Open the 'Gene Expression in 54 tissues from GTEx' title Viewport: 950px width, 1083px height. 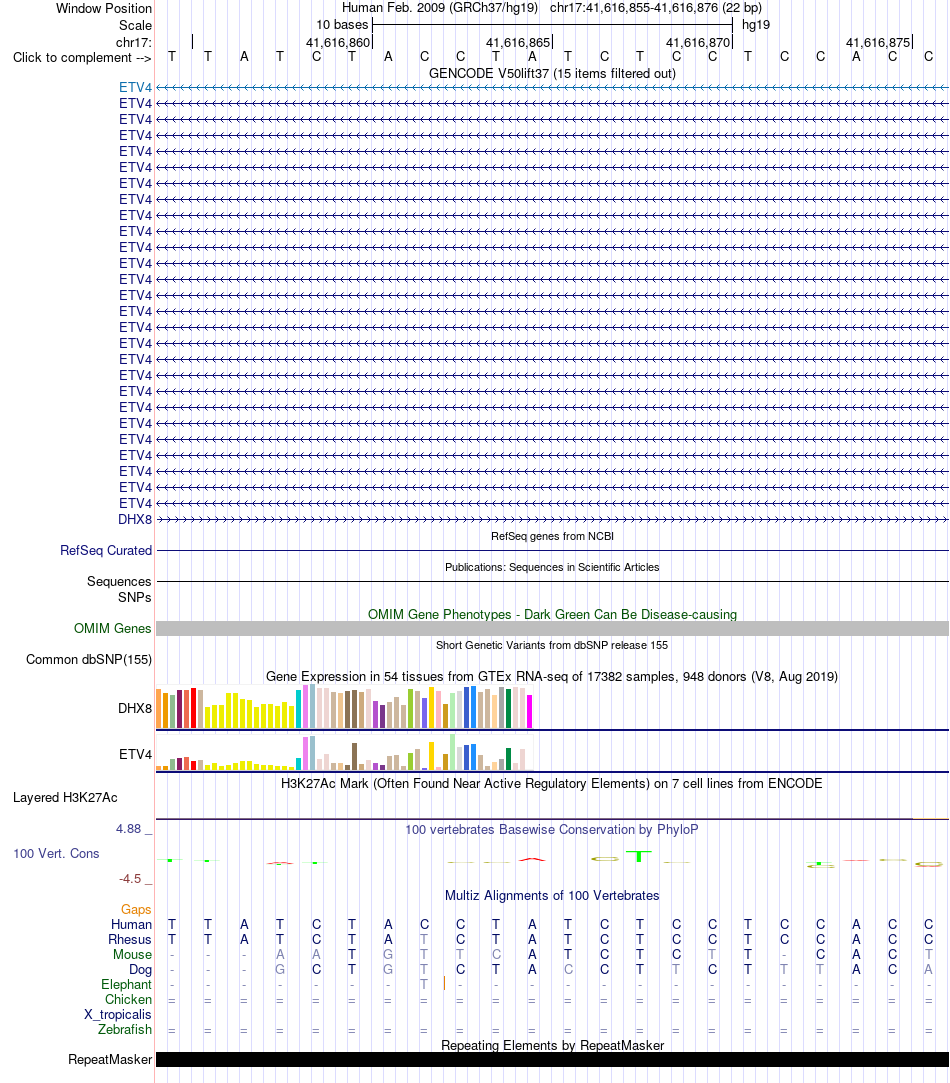coord(552,676)
